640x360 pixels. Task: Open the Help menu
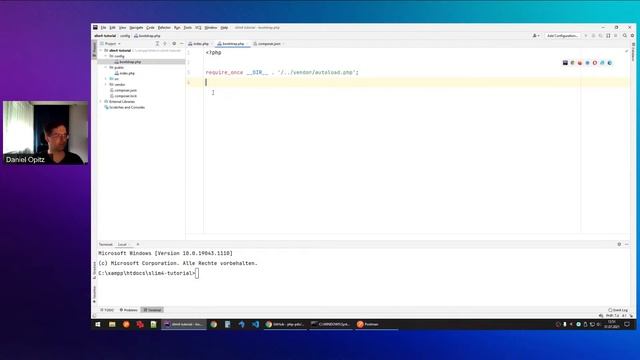[x=224, y=28]
